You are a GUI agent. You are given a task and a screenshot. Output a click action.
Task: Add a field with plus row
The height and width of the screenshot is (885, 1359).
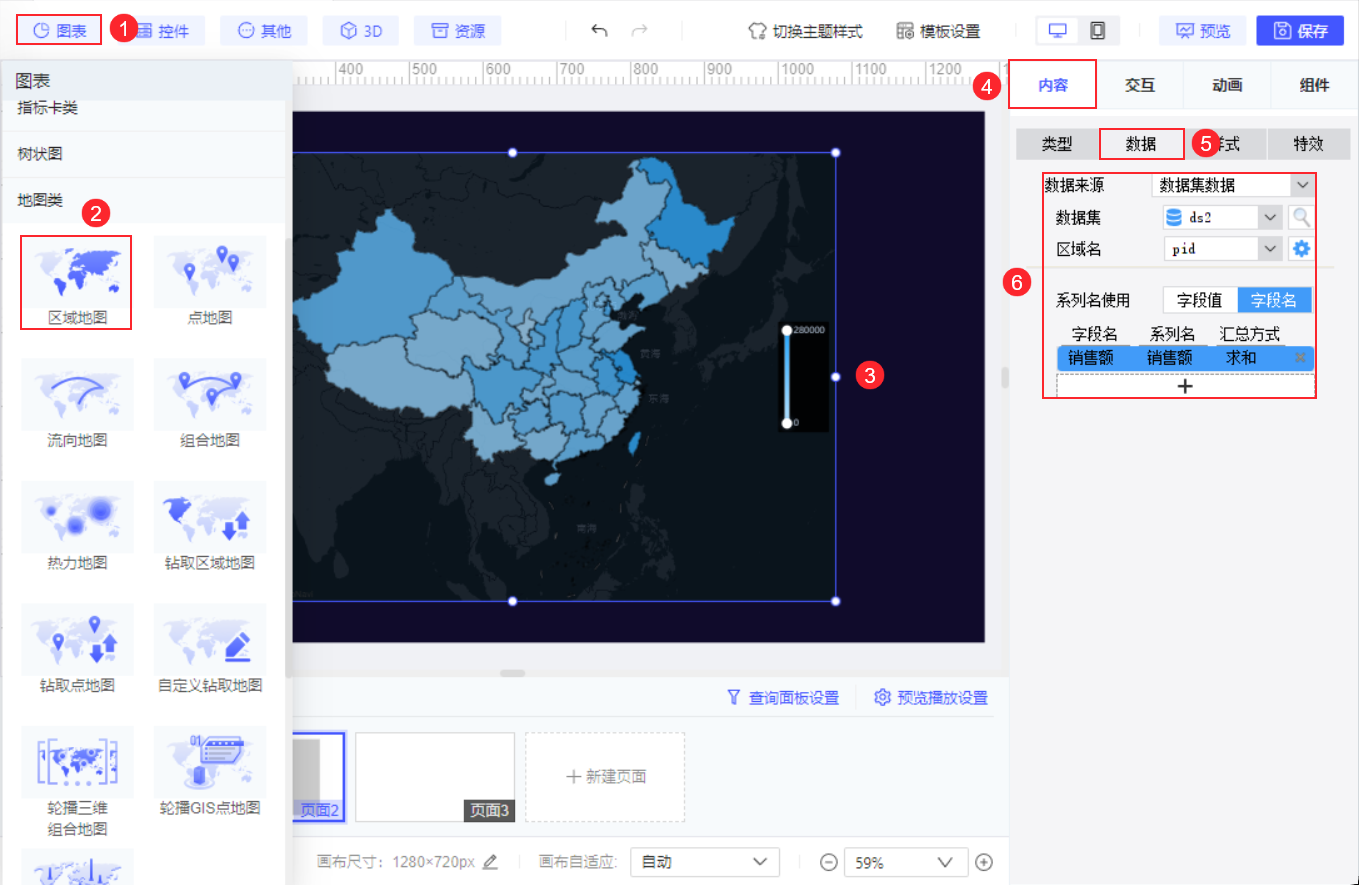pyautogui.click(x=1185, y=386)
